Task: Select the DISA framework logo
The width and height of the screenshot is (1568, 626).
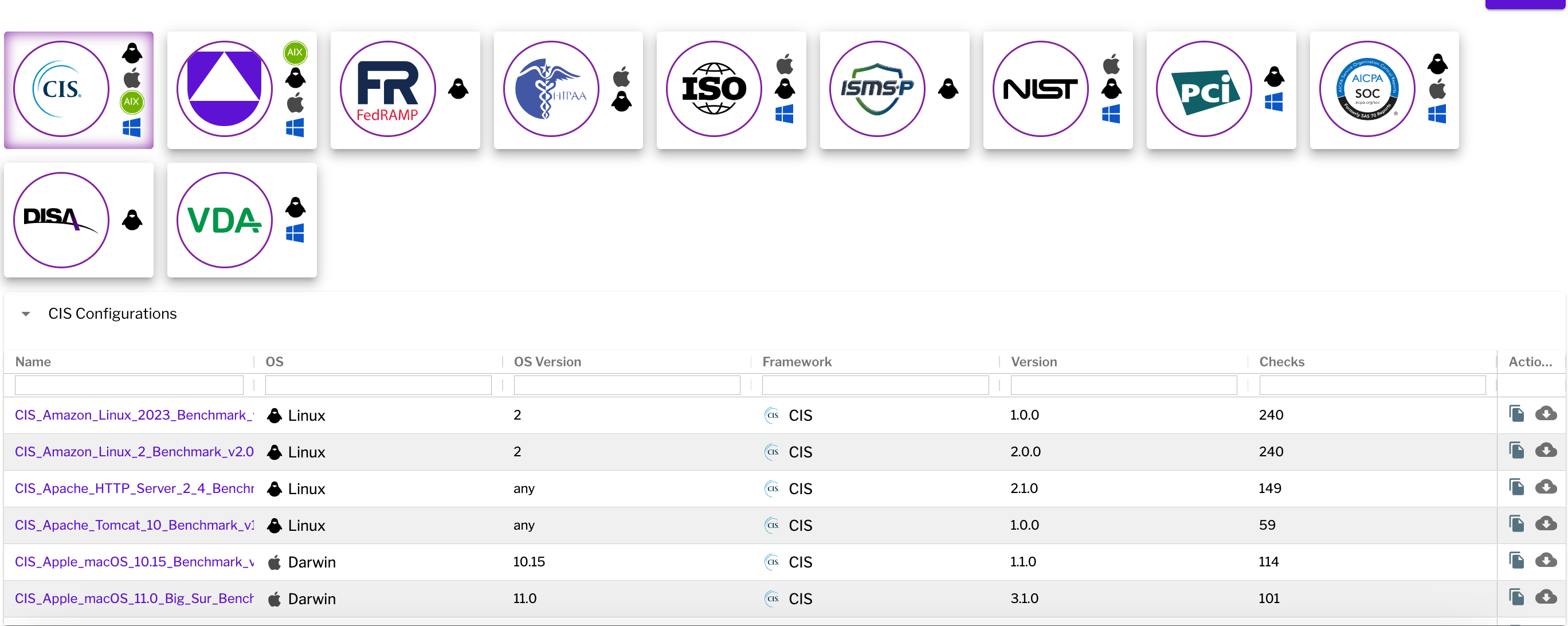Action: (x=61, y=220)
